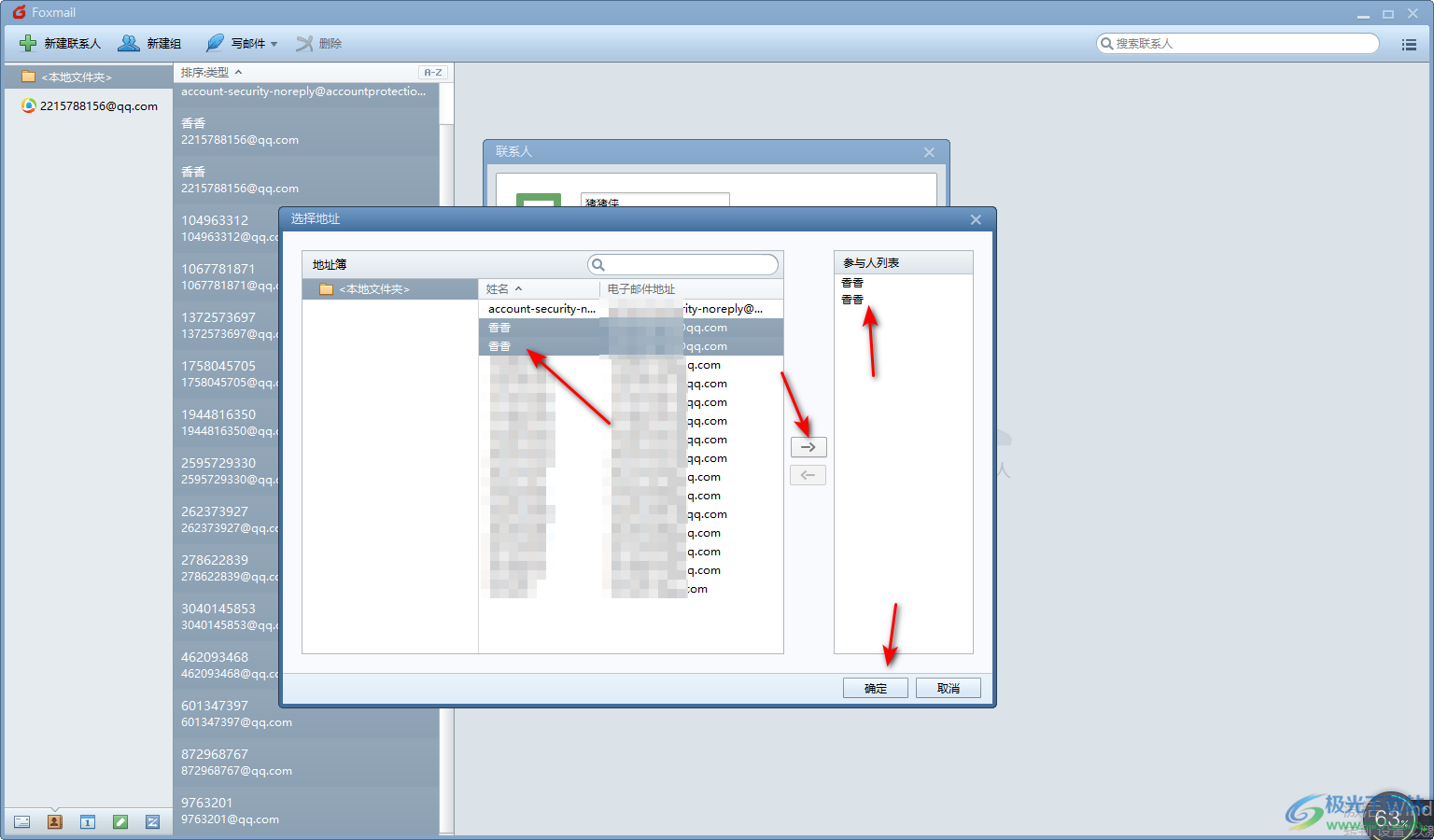
Task: Click the New Group (新建组) label
Action: 164,44
